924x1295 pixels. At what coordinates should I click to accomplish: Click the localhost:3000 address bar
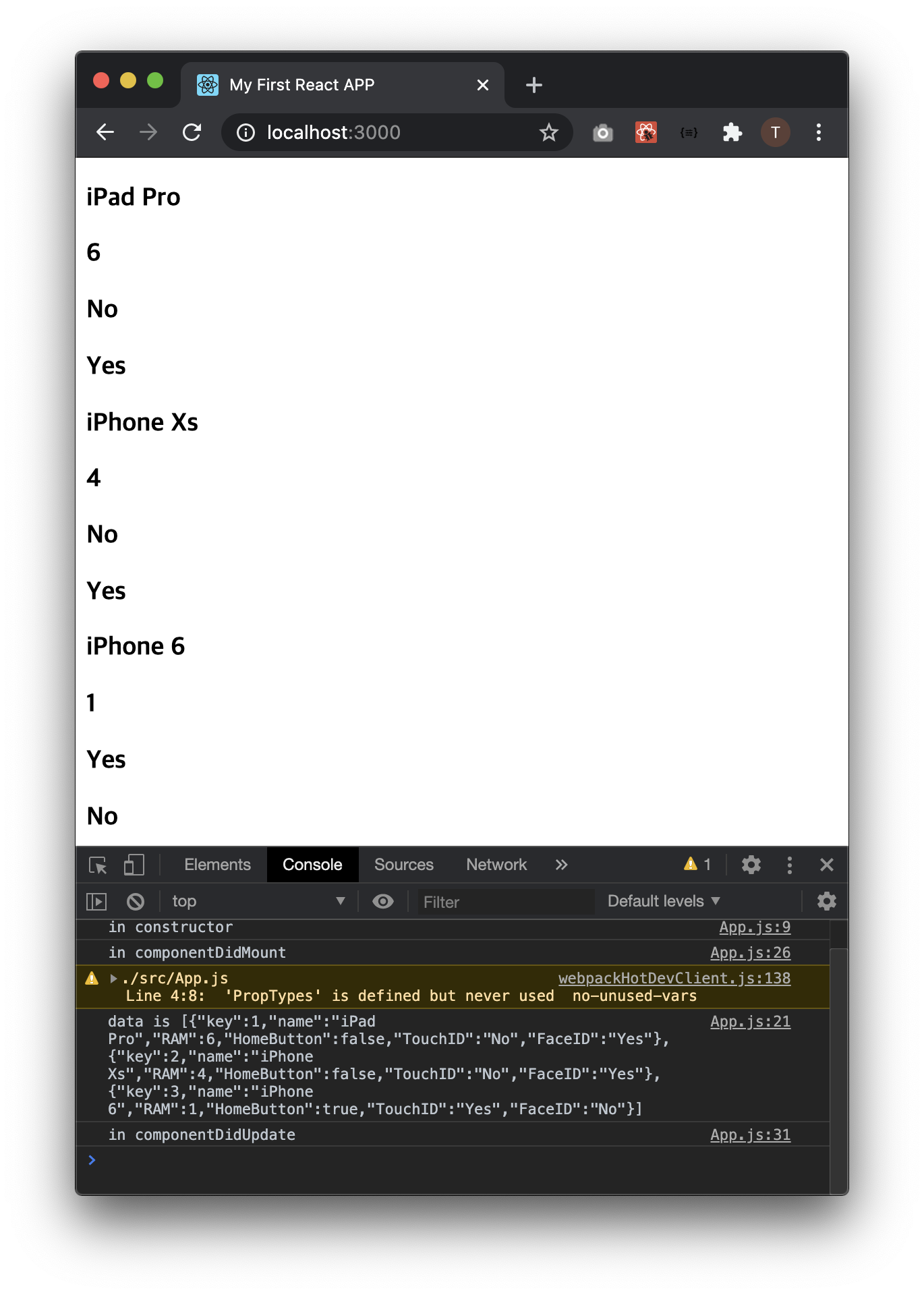pos(397,133)
